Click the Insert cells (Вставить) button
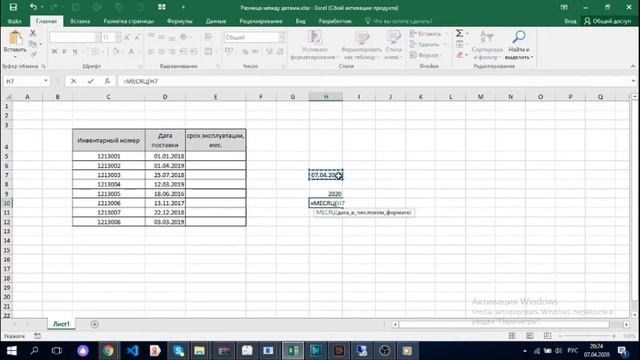The height and width of the screenshot is (360, 640). [426, 34]
